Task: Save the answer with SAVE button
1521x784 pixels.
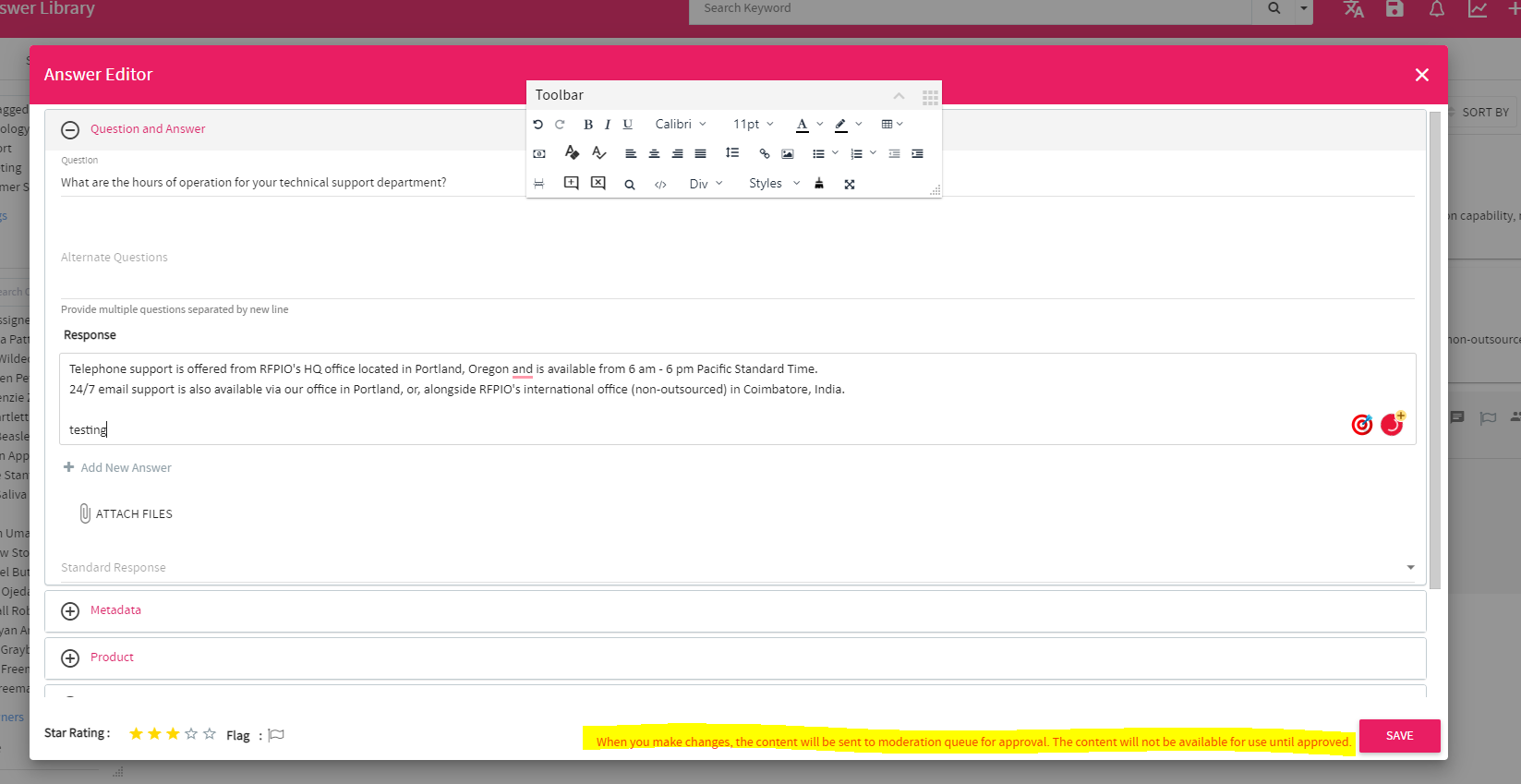Action: (x=1399, y=736)
